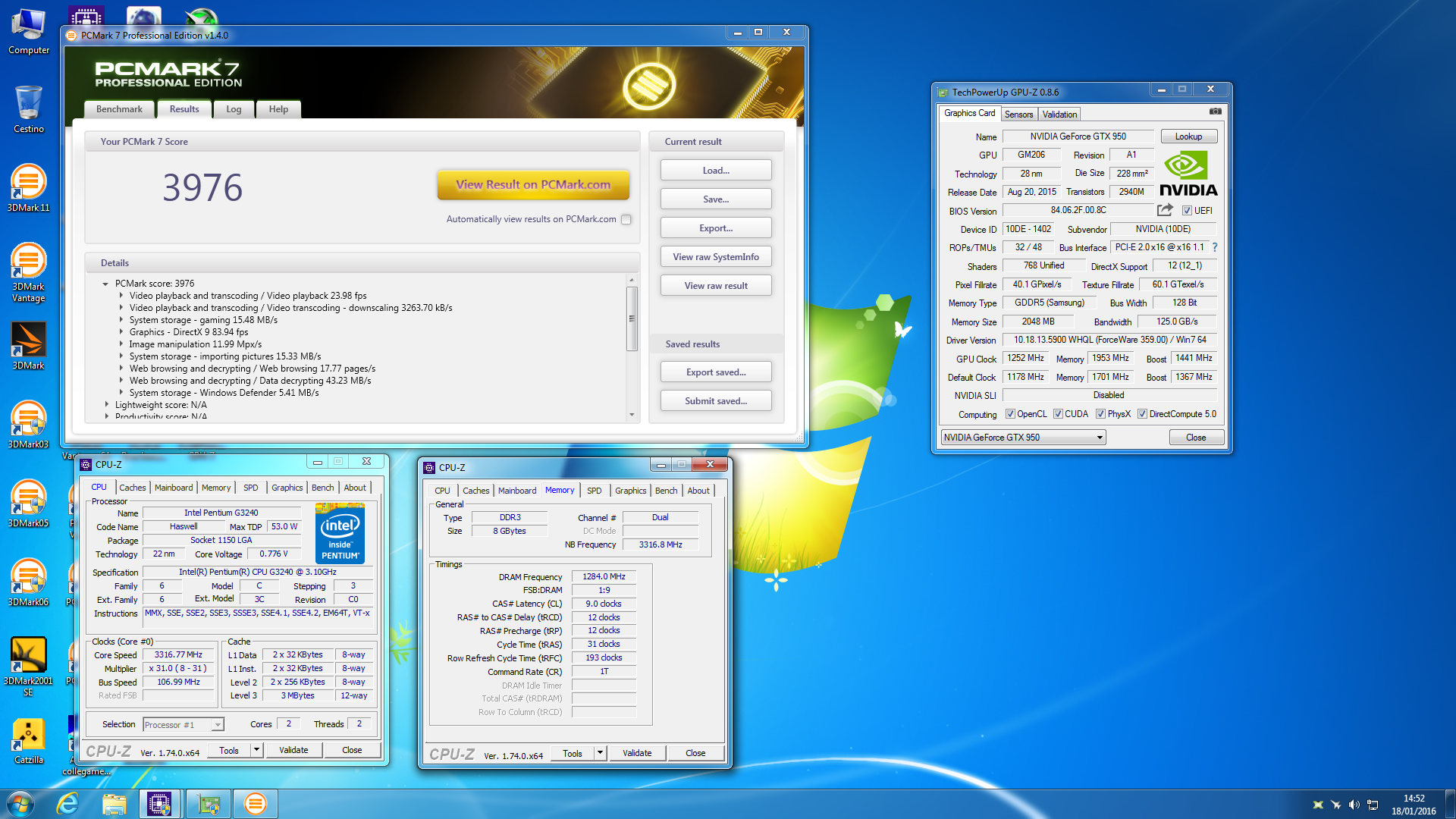Screen dimensions: 1456x819
Task: Open the Computer desktop icon
Action: [28, 30]
